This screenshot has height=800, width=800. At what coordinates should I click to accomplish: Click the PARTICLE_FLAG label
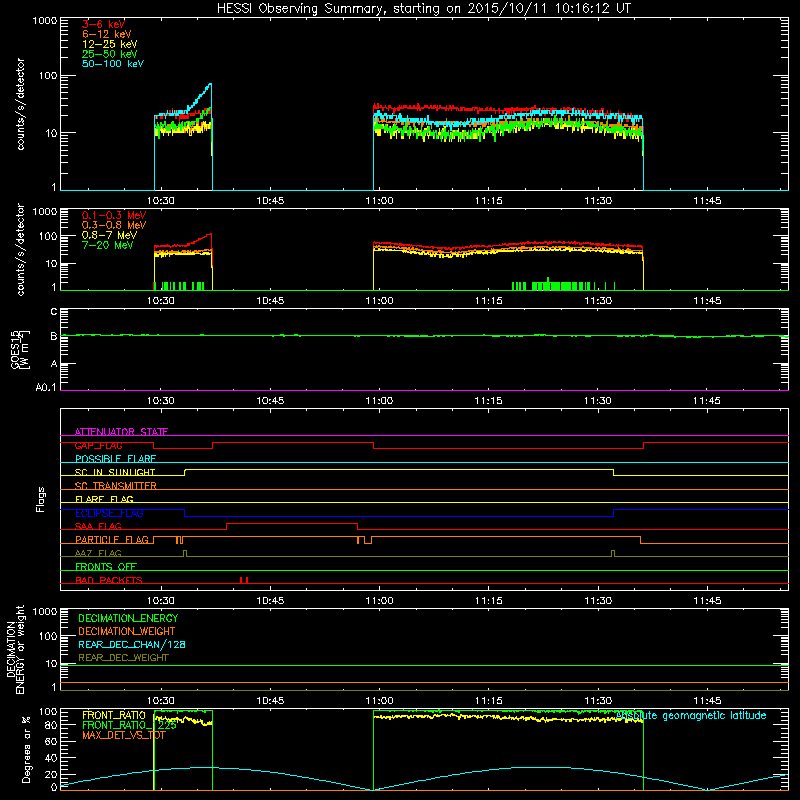tap(112, 539)
